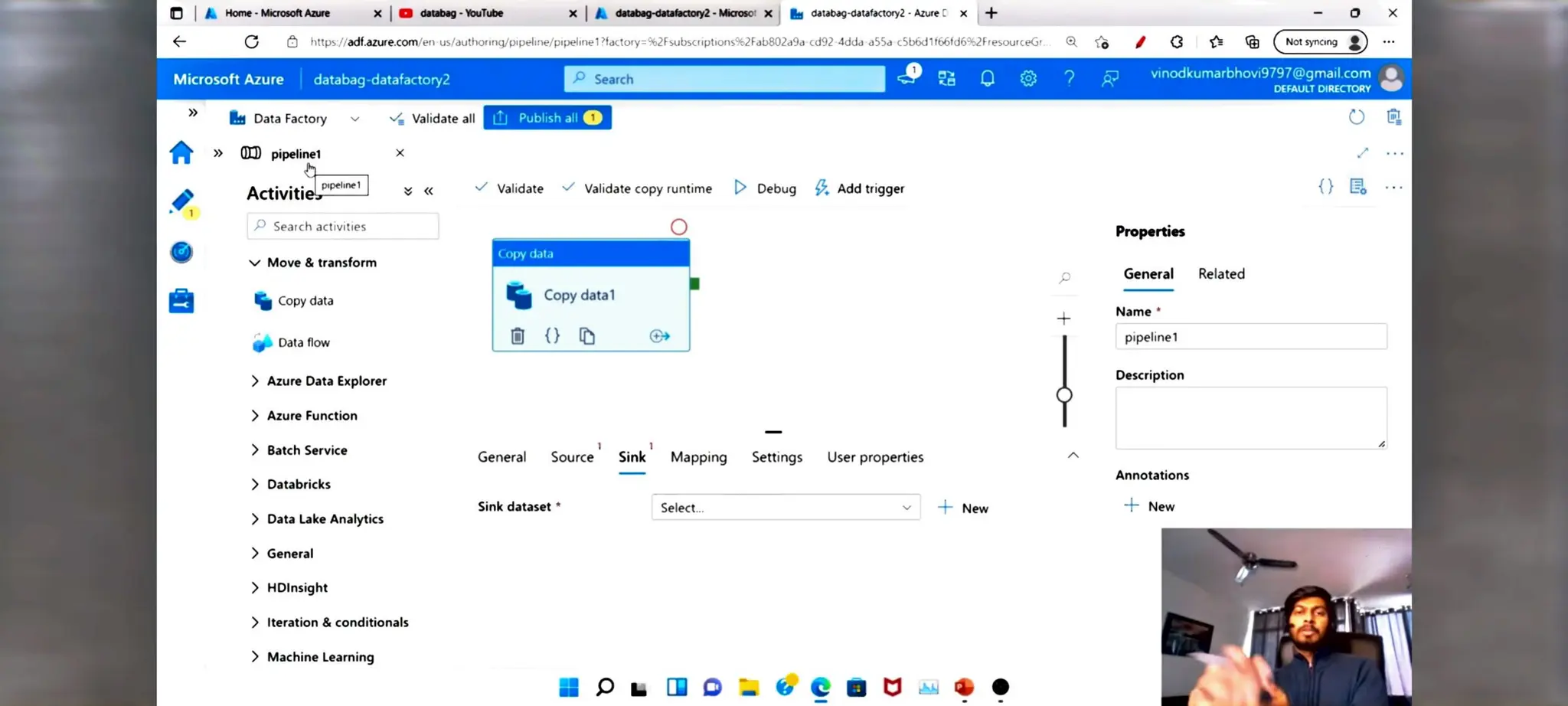Open the help question mark icon
This screenshot has height=706, width=1568.
(1070, 78)
